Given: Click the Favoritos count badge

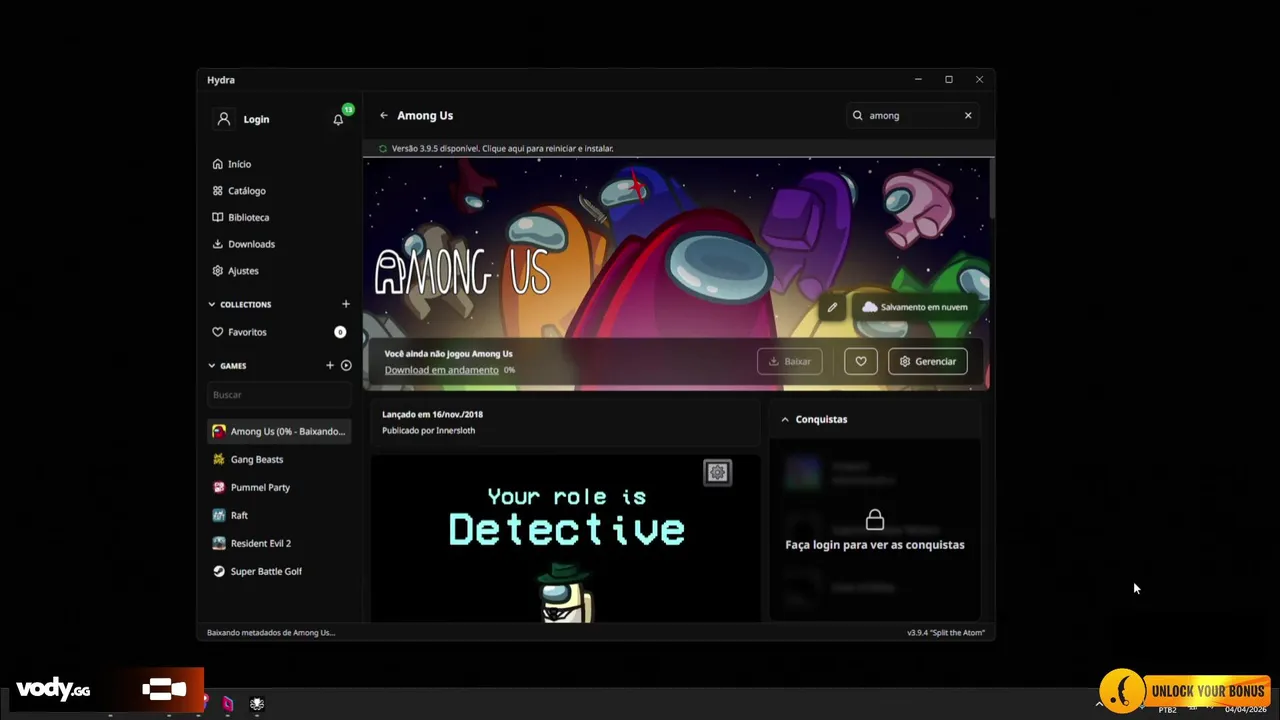Looking at the screenshot, I should point(340,332).
